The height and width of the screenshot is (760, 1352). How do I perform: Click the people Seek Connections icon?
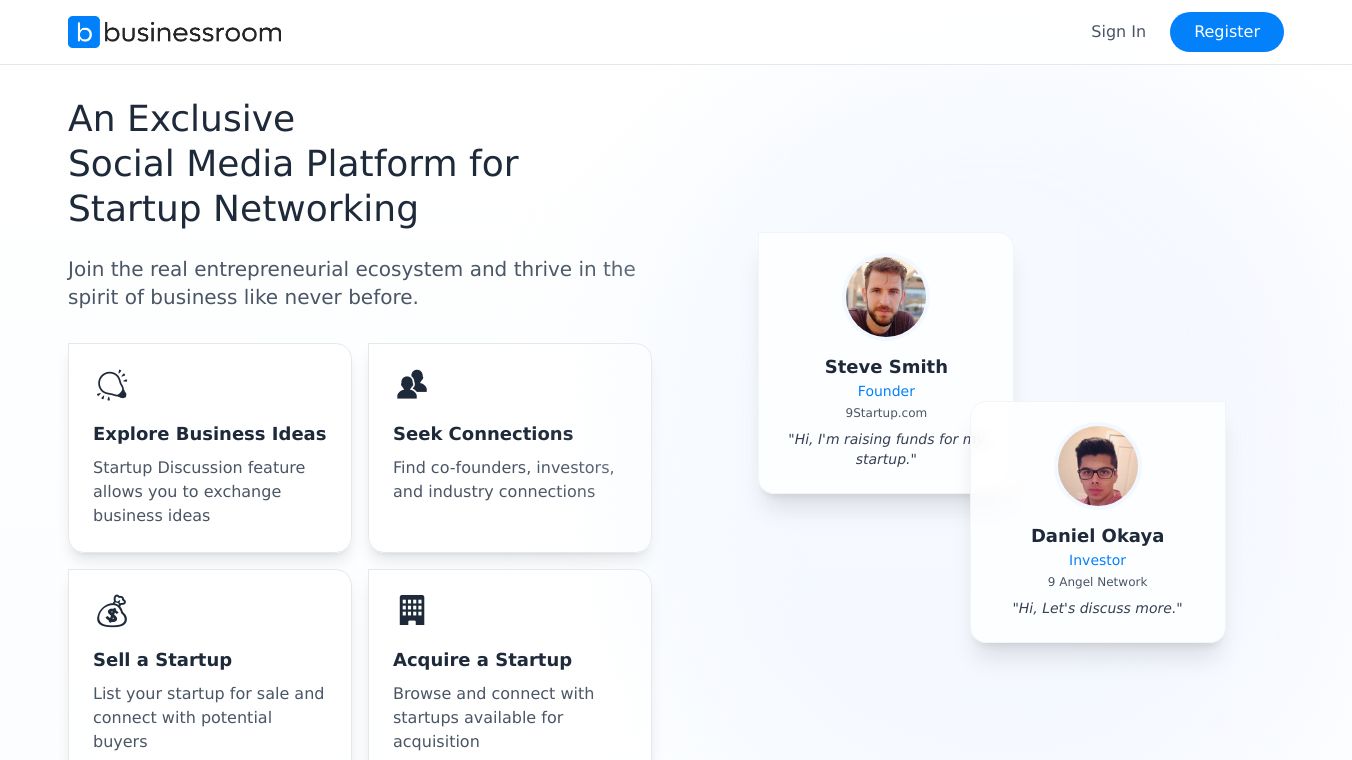412,385
